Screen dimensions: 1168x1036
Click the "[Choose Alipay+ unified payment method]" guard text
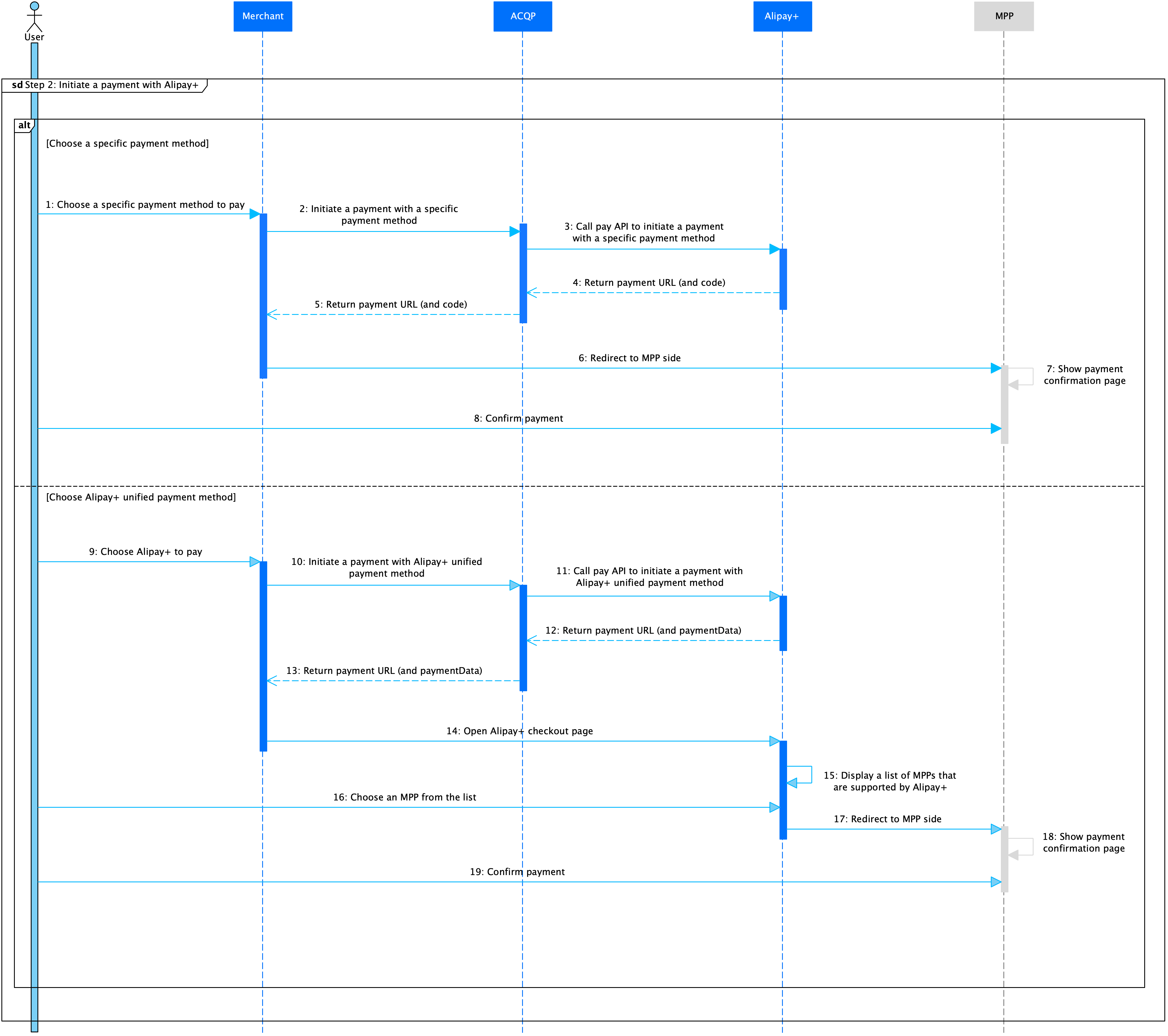click(141, 497)
